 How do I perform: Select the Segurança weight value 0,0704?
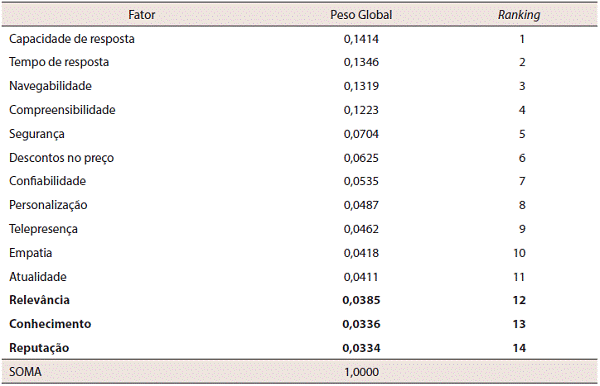361,134
